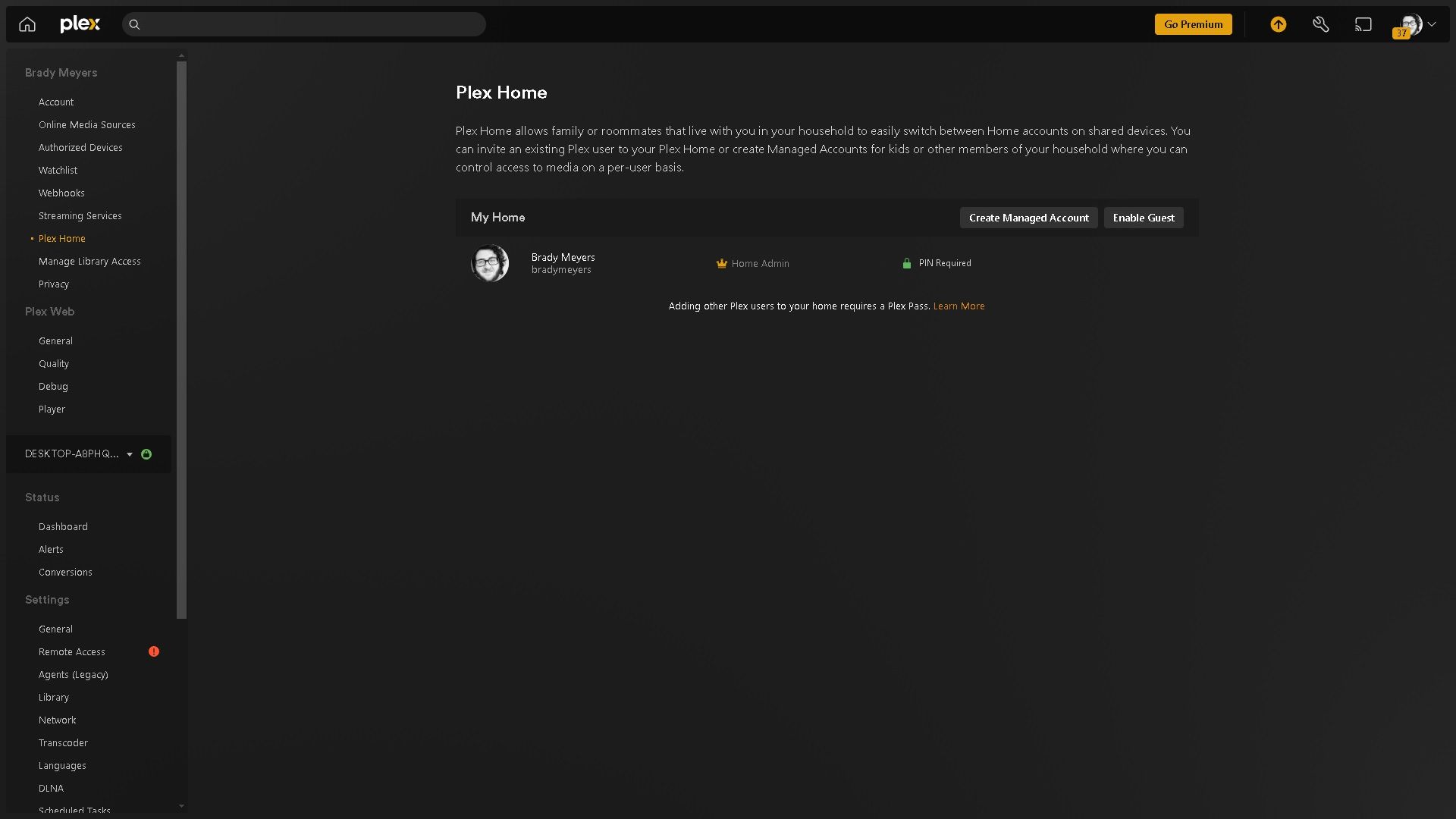Click the sidebar scroll down arrow
The image size is (1456, 819).
coord(181,806)
